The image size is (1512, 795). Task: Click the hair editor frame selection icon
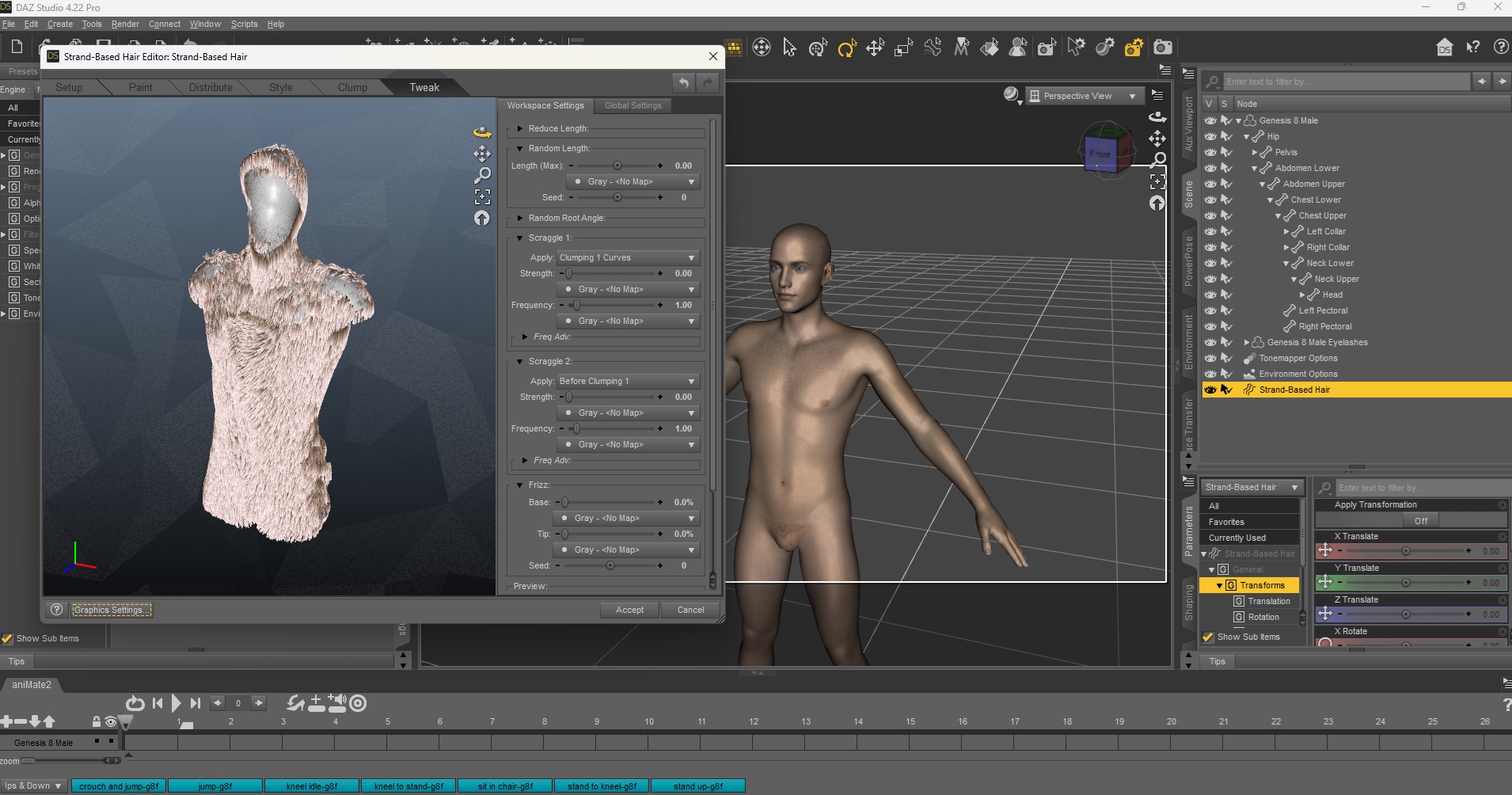(x=481, y=196)
